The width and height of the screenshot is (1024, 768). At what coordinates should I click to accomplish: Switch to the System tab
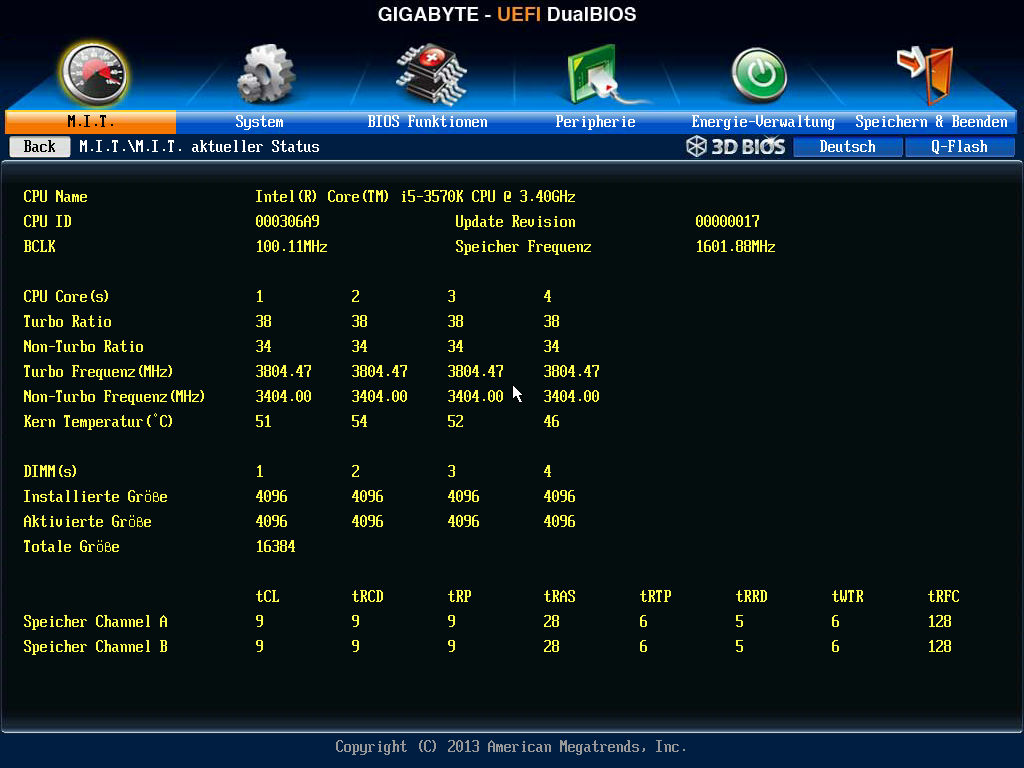point(259,121)
